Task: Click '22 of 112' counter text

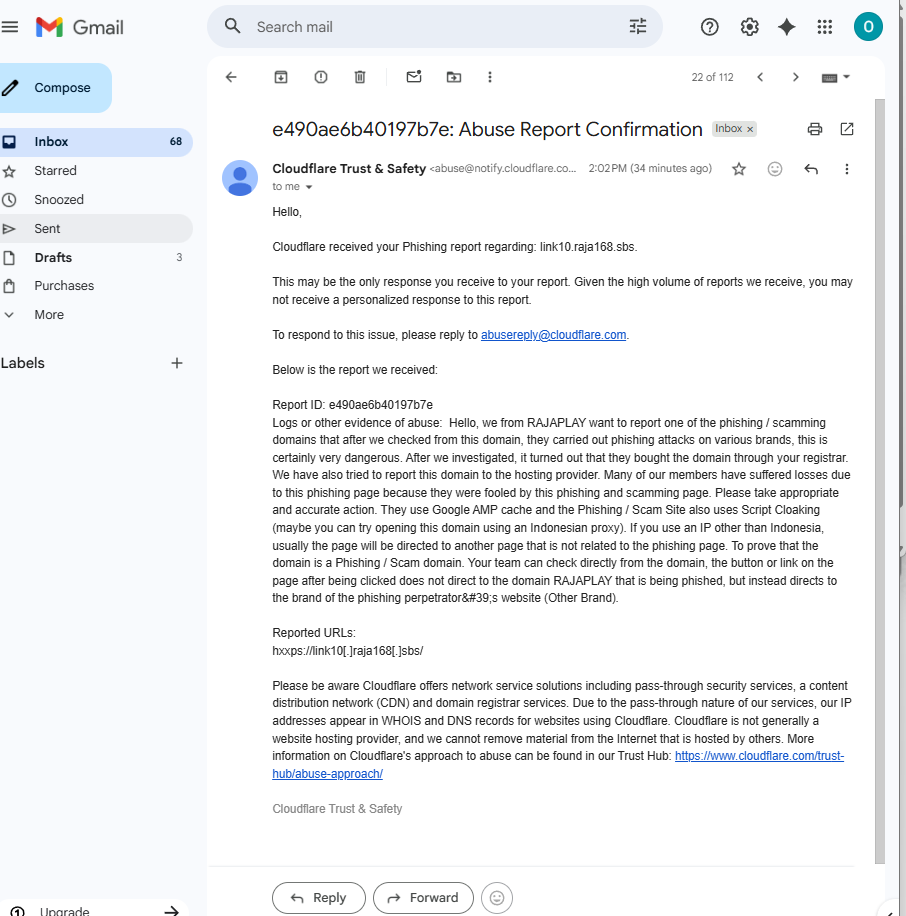Action: 712,78
